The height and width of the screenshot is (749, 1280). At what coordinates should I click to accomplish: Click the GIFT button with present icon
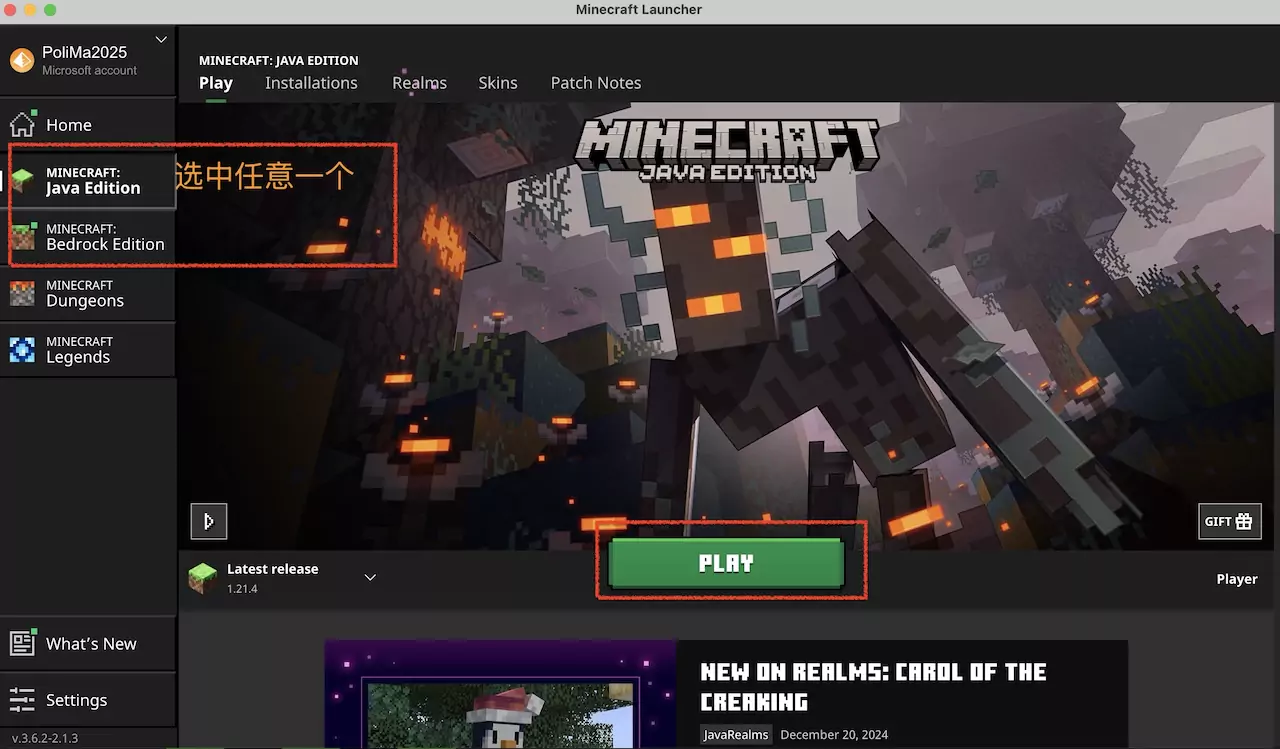tap(1230, 521)
